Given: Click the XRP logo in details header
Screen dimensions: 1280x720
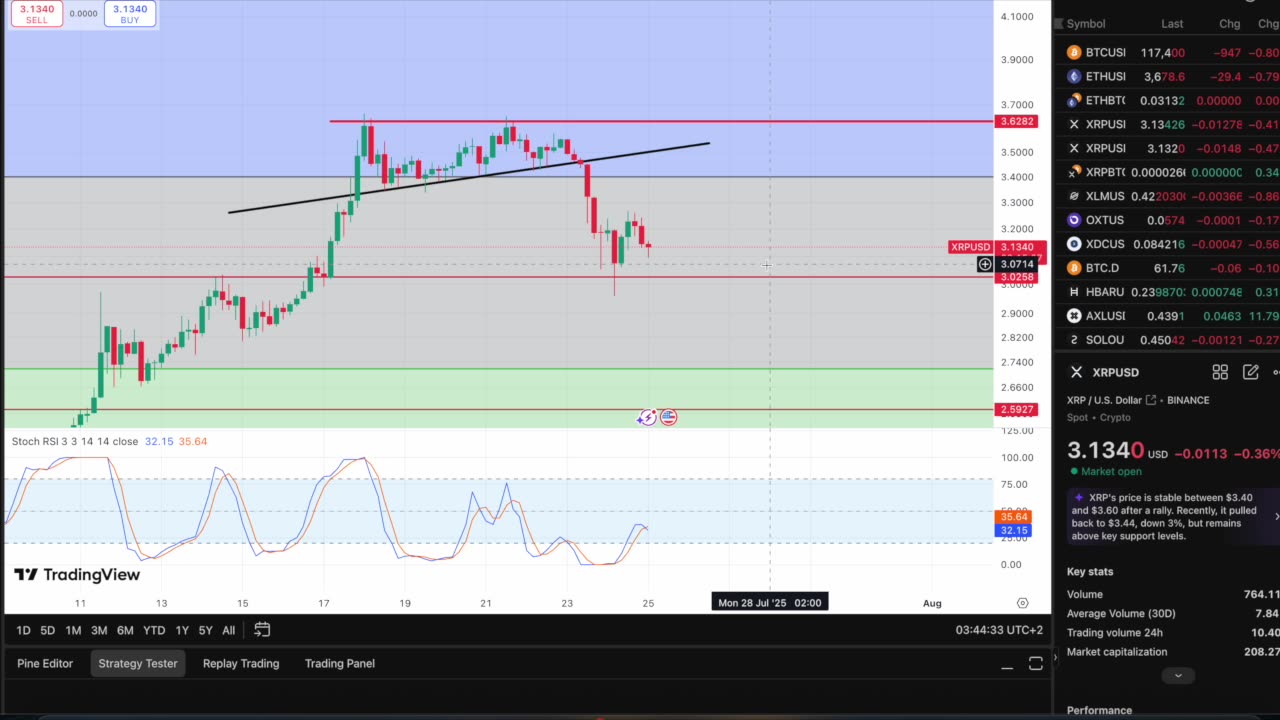Looking at the screenshot, I should coord(1076,372).
